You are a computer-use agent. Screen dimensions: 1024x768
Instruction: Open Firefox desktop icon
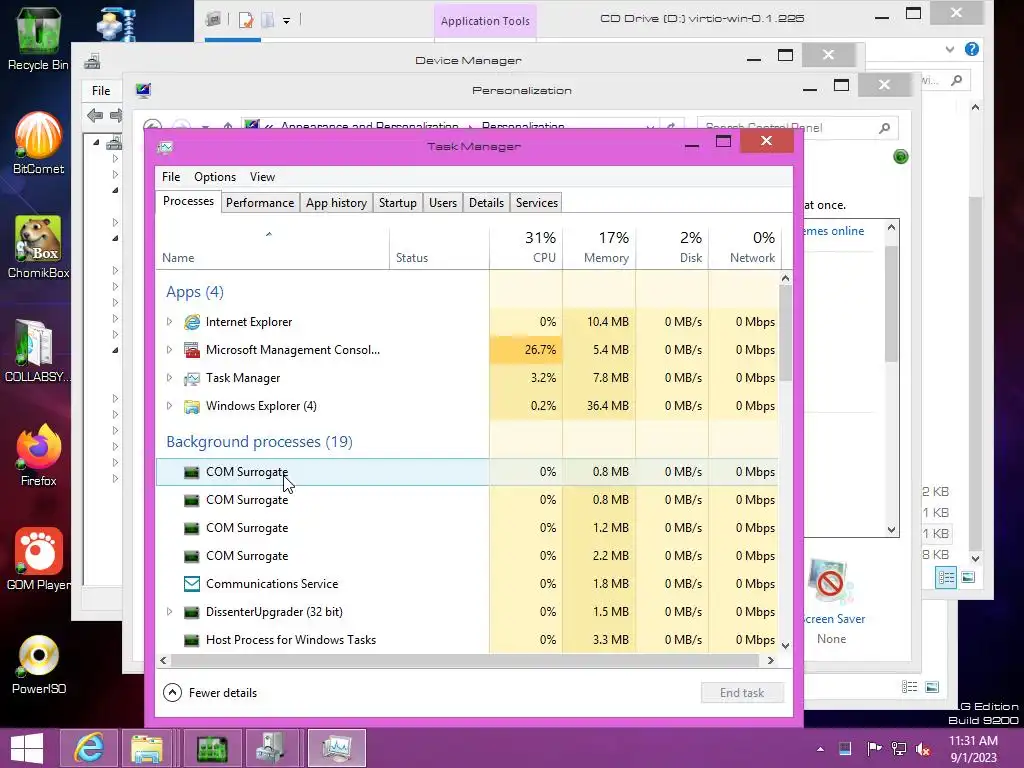tap(38, 455)
